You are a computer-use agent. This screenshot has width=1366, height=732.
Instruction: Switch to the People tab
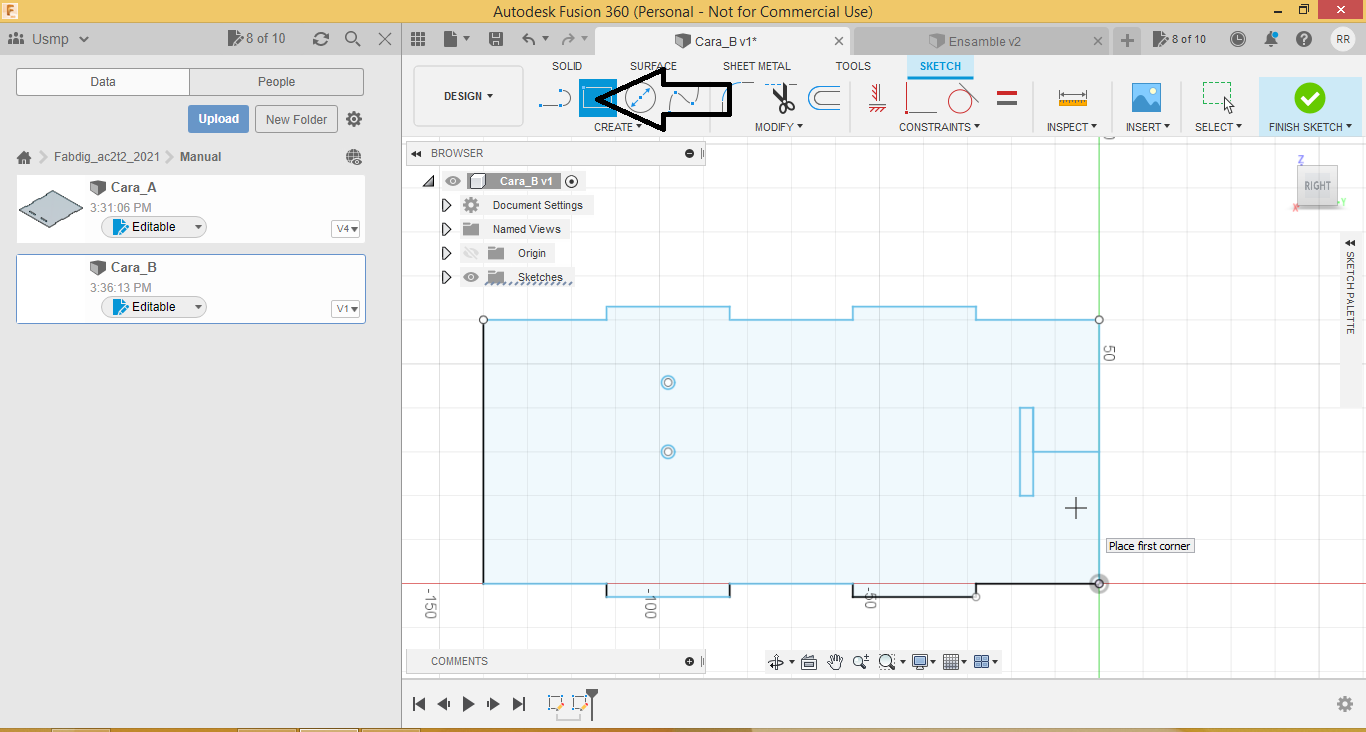point(276,82)
